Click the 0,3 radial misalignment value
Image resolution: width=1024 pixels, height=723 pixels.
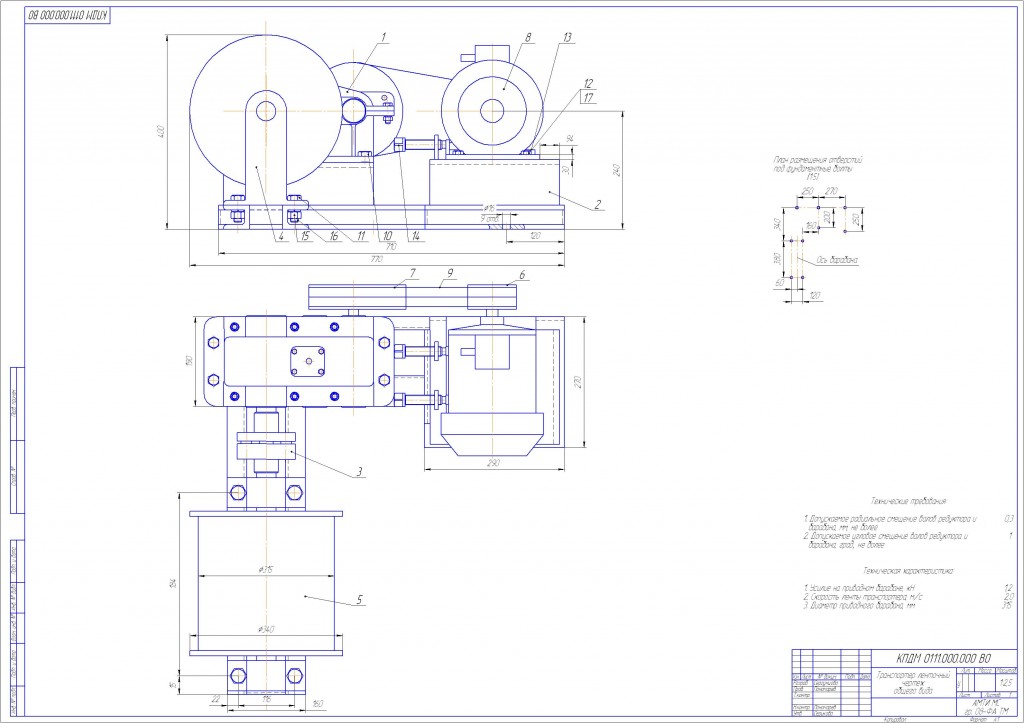1009,519
